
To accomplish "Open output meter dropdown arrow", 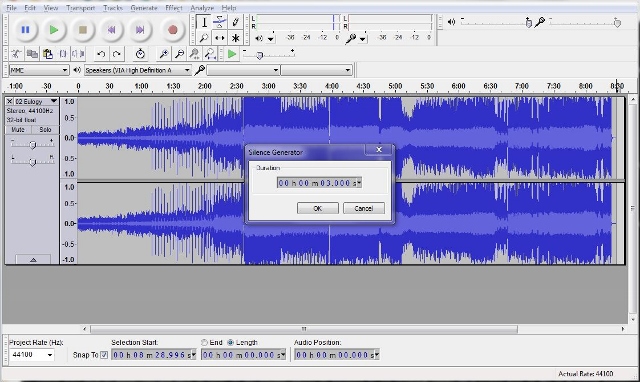I will (x=271, y=39).
